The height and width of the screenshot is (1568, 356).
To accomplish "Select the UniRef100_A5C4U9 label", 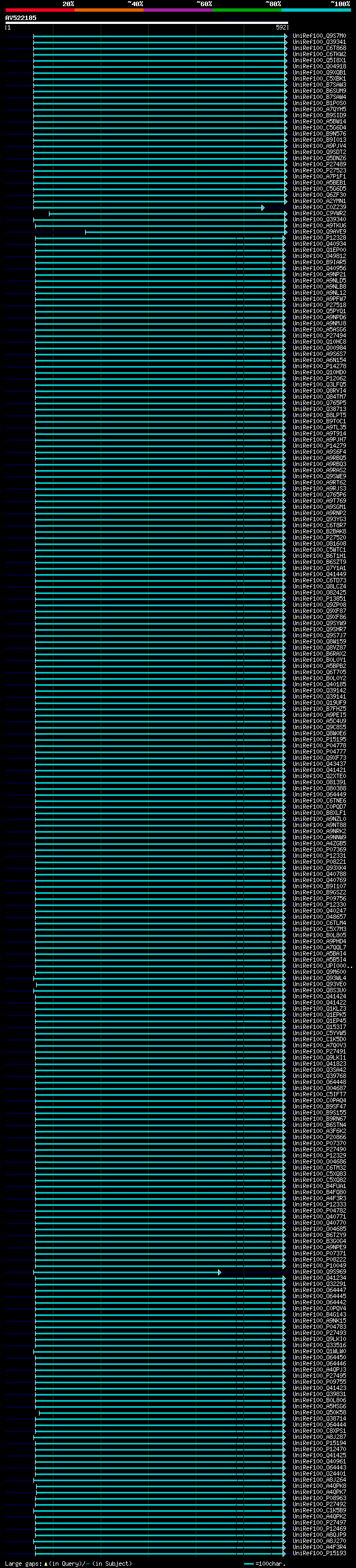I will pos(319,721).
